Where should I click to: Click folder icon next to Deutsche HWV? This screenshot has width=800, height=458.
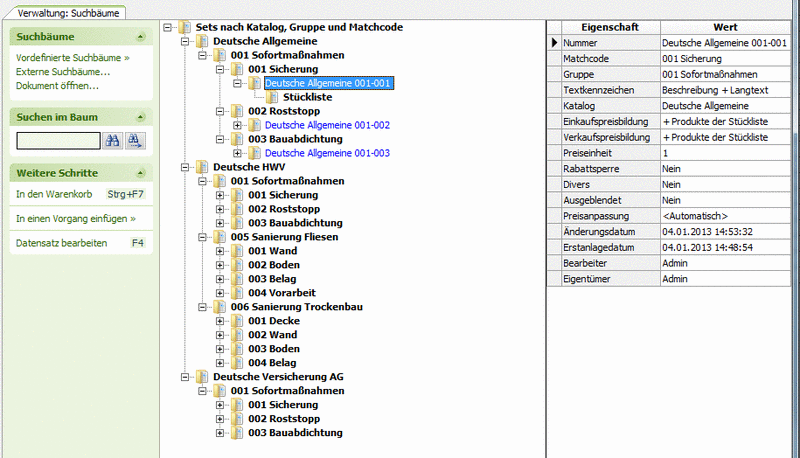(x=202, y=167)
